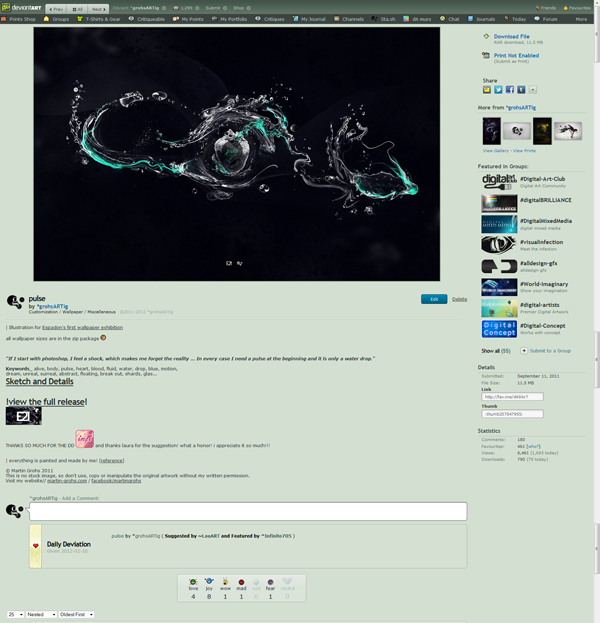Open the full release preview thumbnail

[x=23, y=416]
